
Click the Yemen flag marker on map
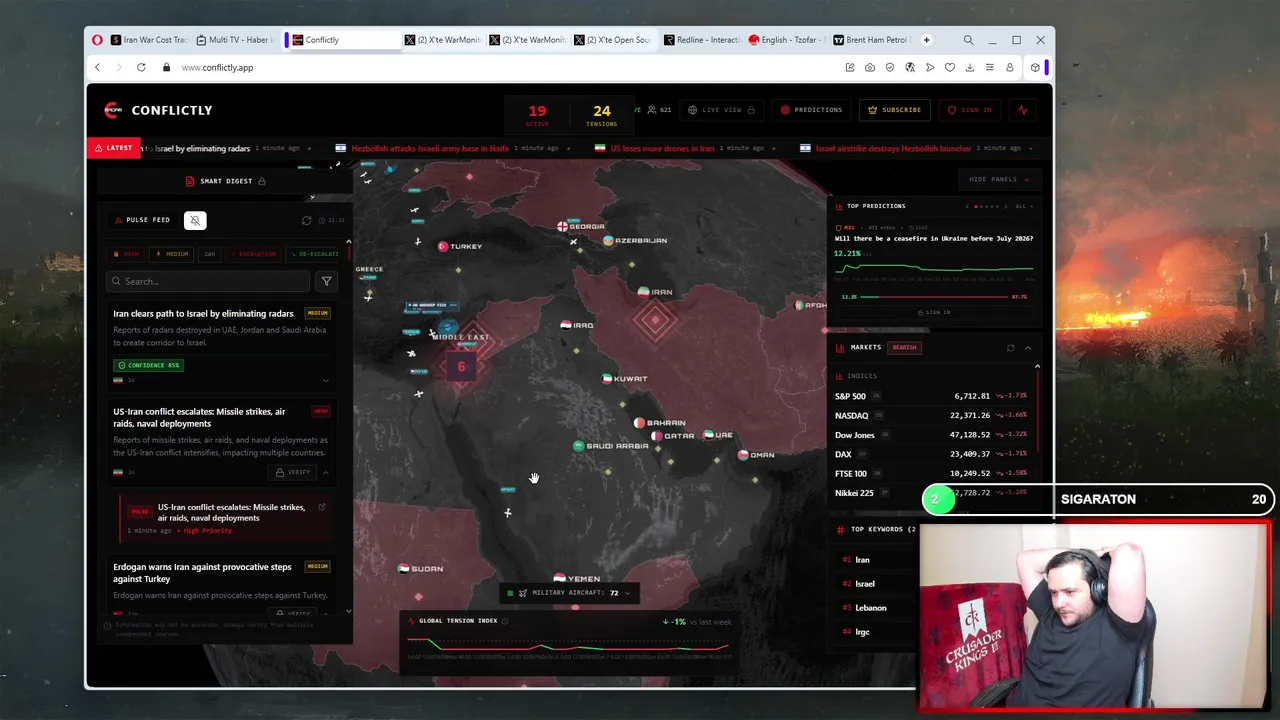(559, 578)
